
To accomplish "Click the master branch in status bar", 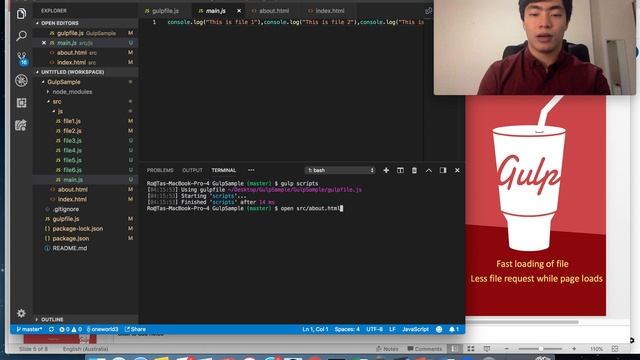I will (29, 329).
